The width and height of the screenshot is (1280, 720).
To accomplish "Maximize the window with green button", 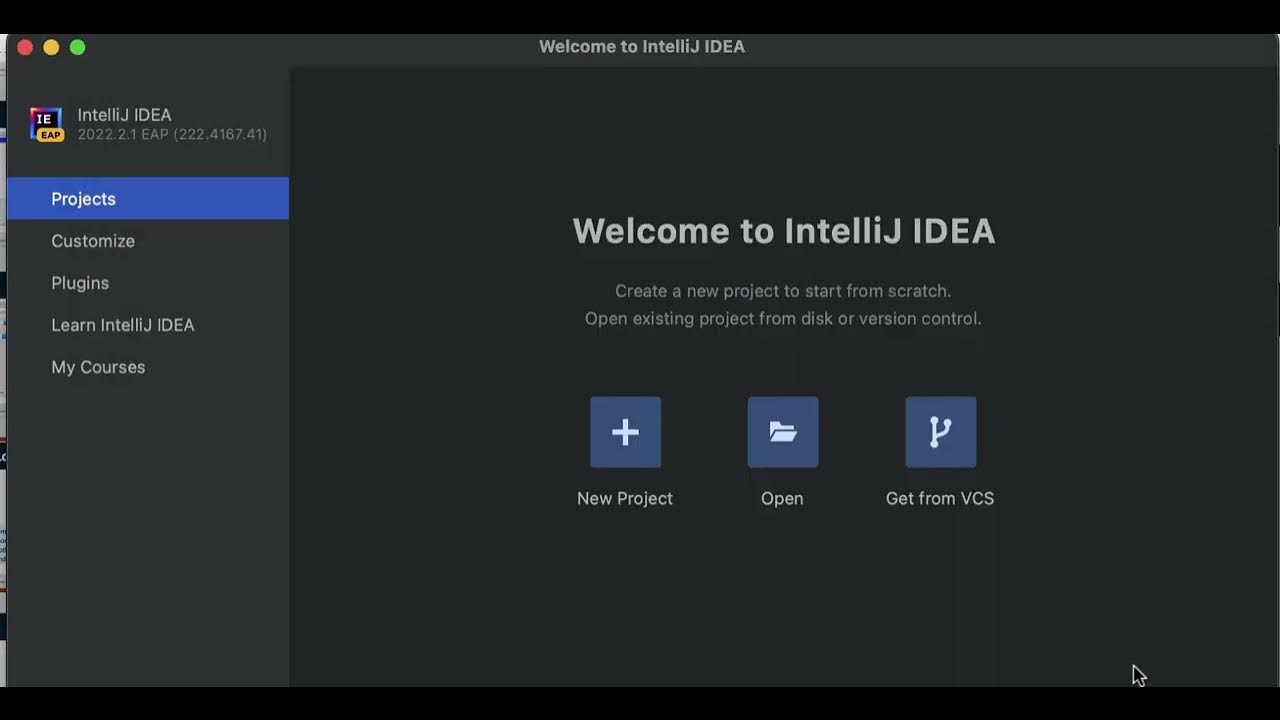I will tap(77, 47).
